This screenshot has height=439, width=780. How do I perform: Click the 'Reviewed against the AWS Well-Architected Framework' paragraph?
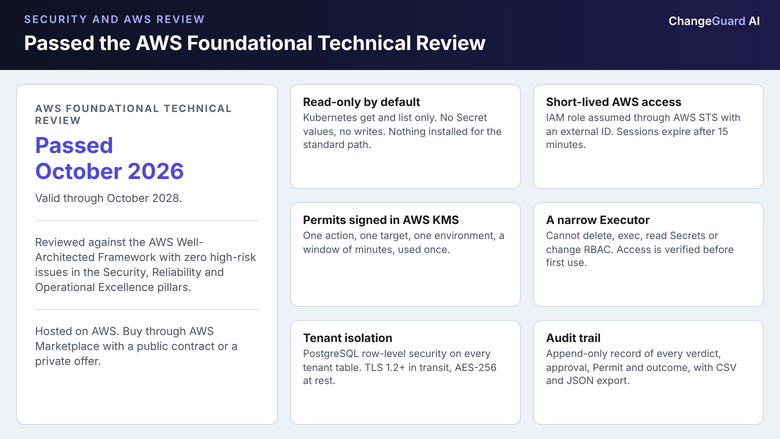146,264
